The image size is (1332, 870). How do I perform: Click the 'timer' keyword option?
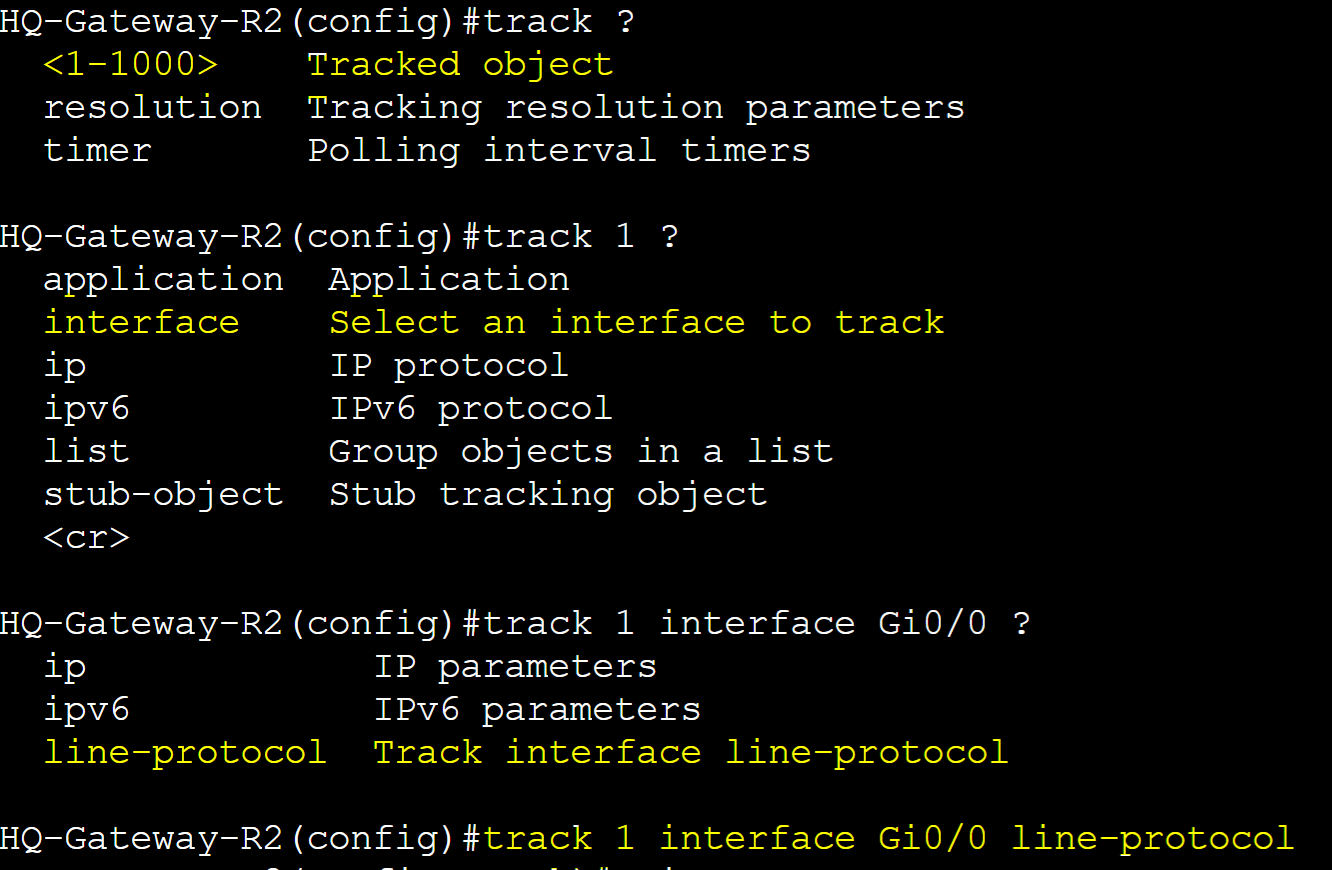(x=98, y=151)
